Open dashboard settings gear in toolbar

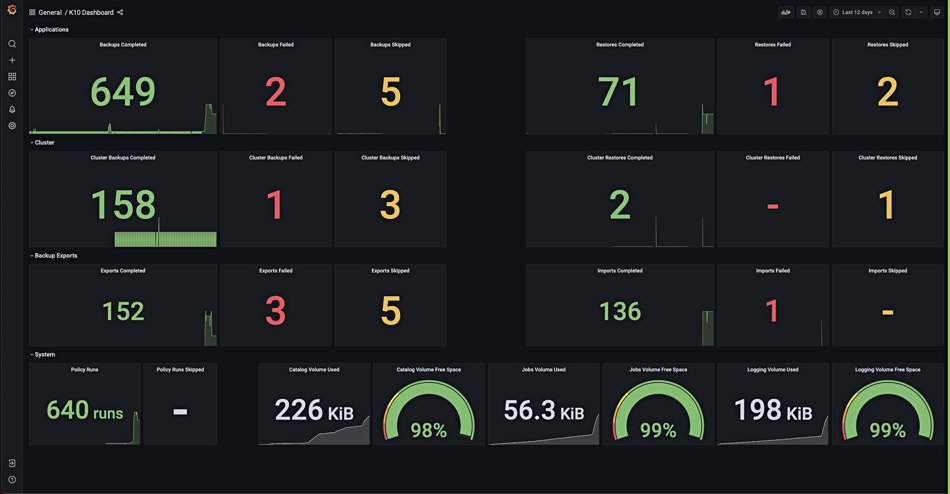tap(820, 12)
